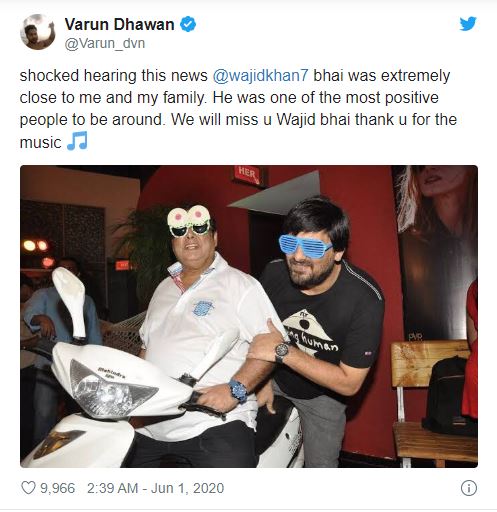Click the 9,966 likes count
This screenshot has height=512, width=497.
58,488
